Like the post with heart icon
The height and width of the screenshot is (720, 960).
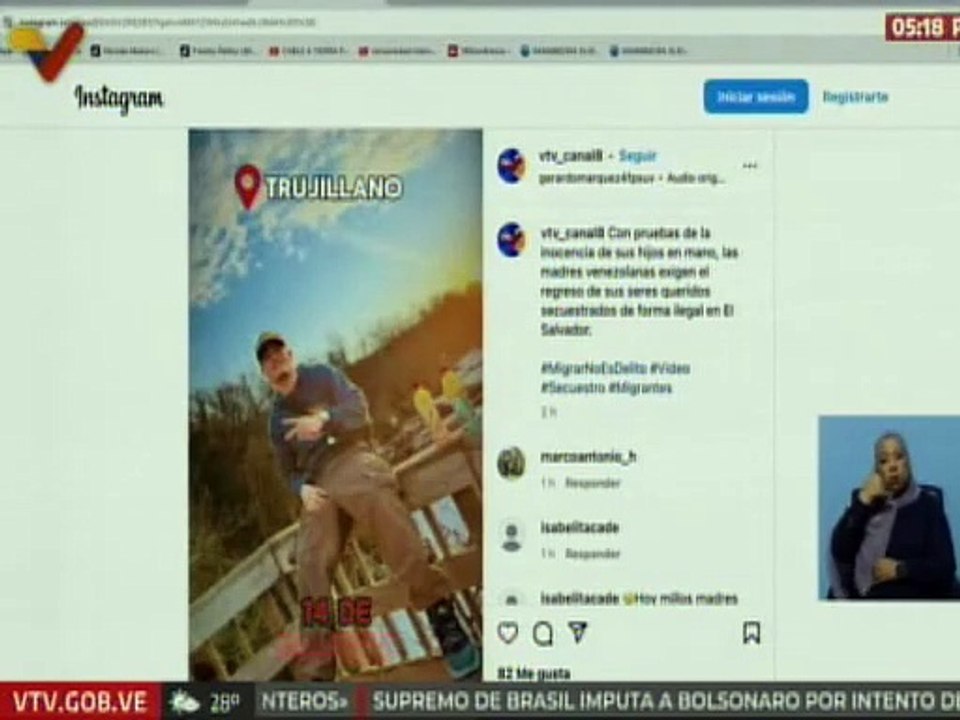pos(508,633)
